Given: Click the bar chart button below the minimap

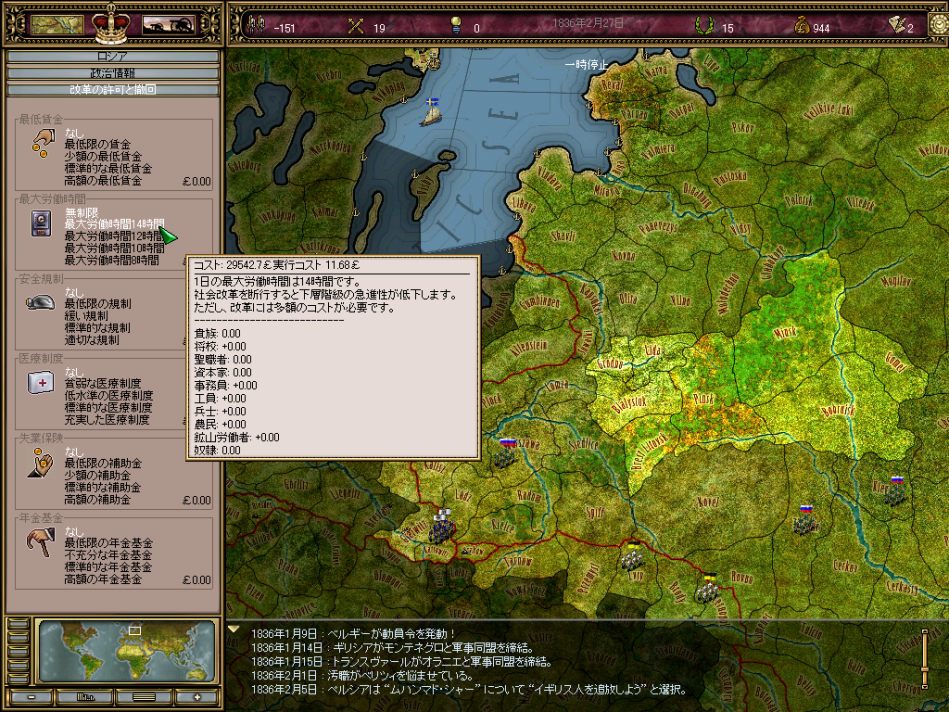Looking at the screenshot, I should 85,697.
